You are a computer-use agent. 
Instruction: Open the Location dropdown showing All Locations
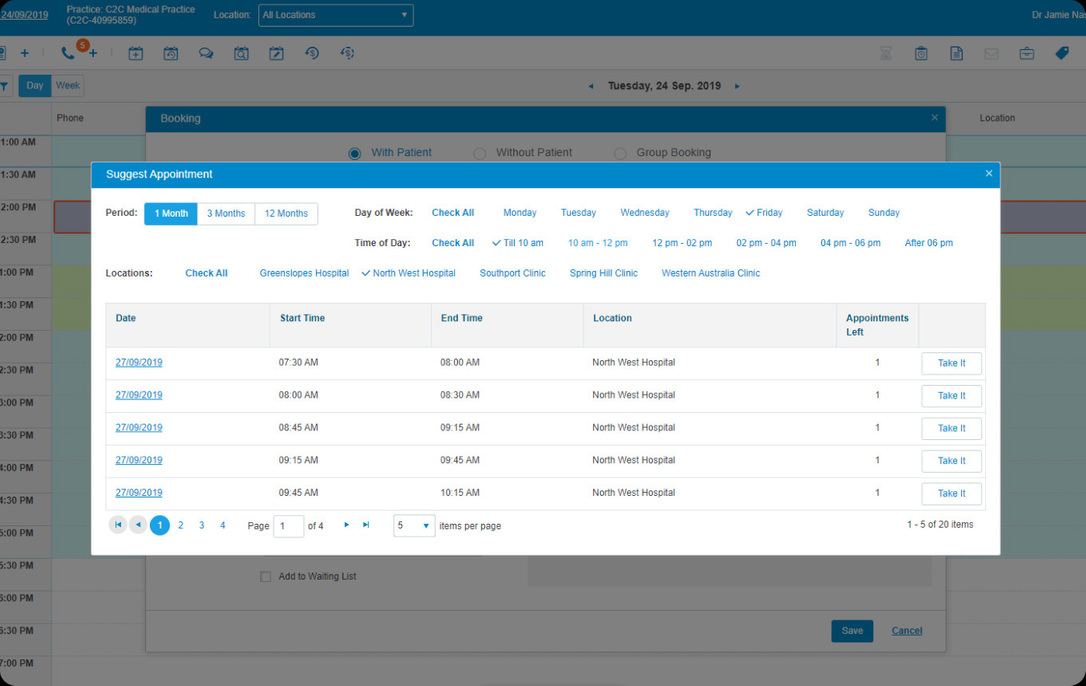[335, 15]
